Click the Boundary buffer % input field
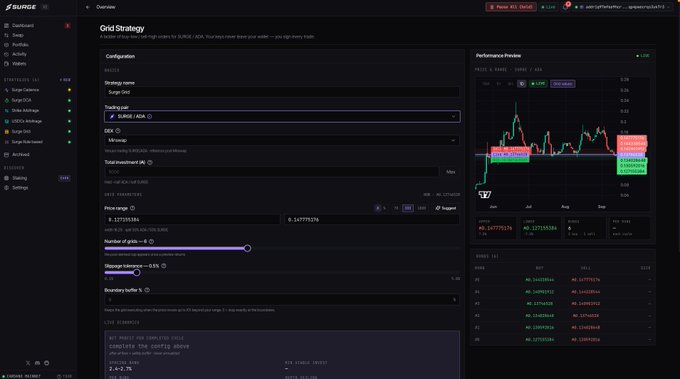 [282, 300]
